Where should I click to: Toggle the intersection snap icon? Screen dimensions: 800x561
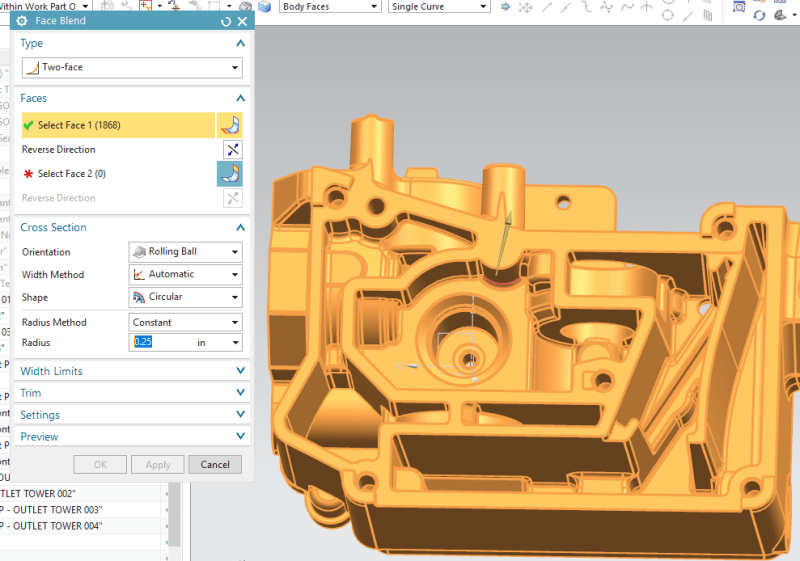click(647, 7)
